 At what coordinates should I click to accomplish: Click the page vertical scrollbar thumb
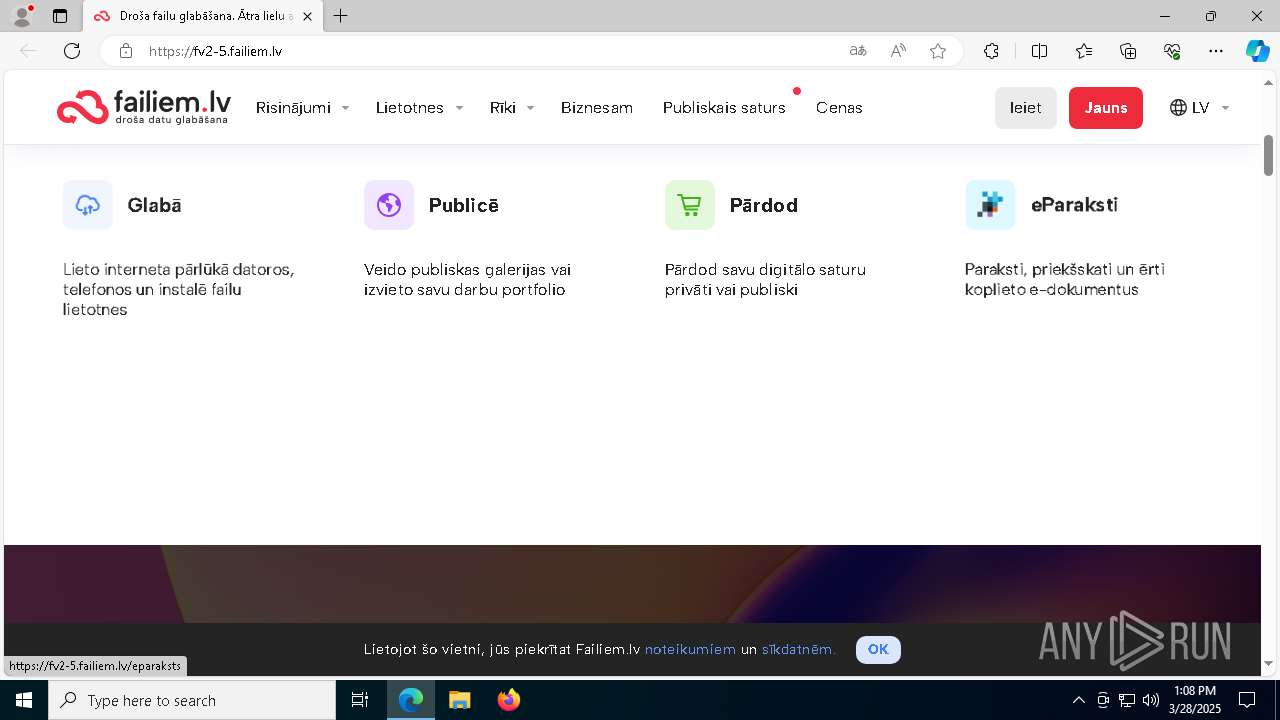(1268, 154)
